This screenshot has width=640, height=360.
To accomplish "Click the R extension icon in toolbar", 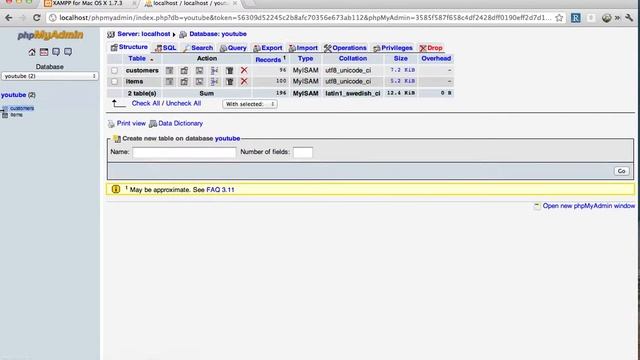I will click(x=576, y=18).
